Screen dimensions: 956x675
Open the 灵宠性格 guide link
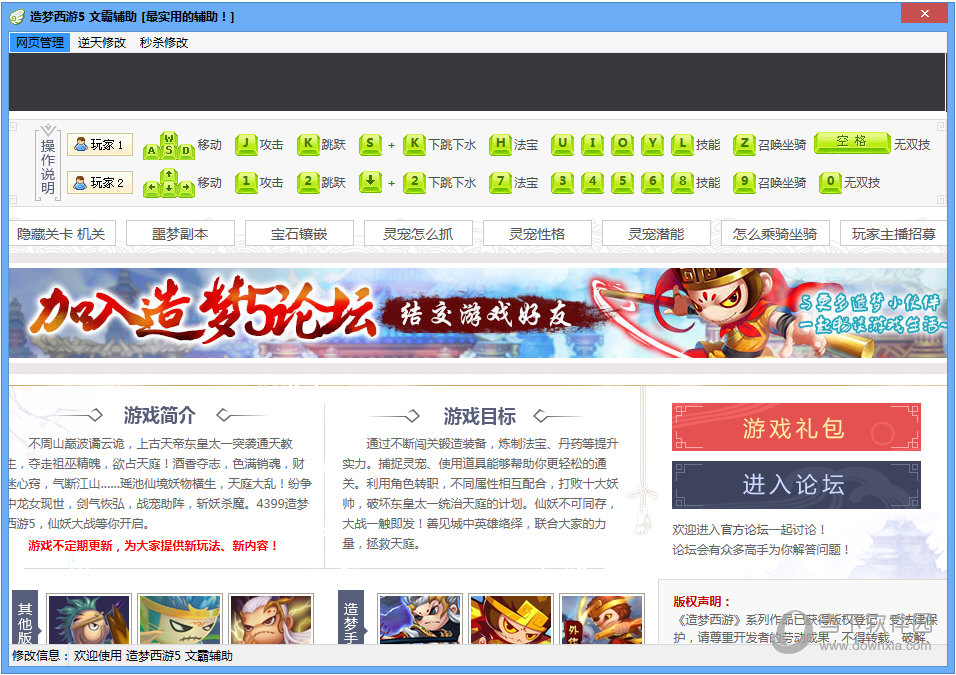click(x=537, y=234)
